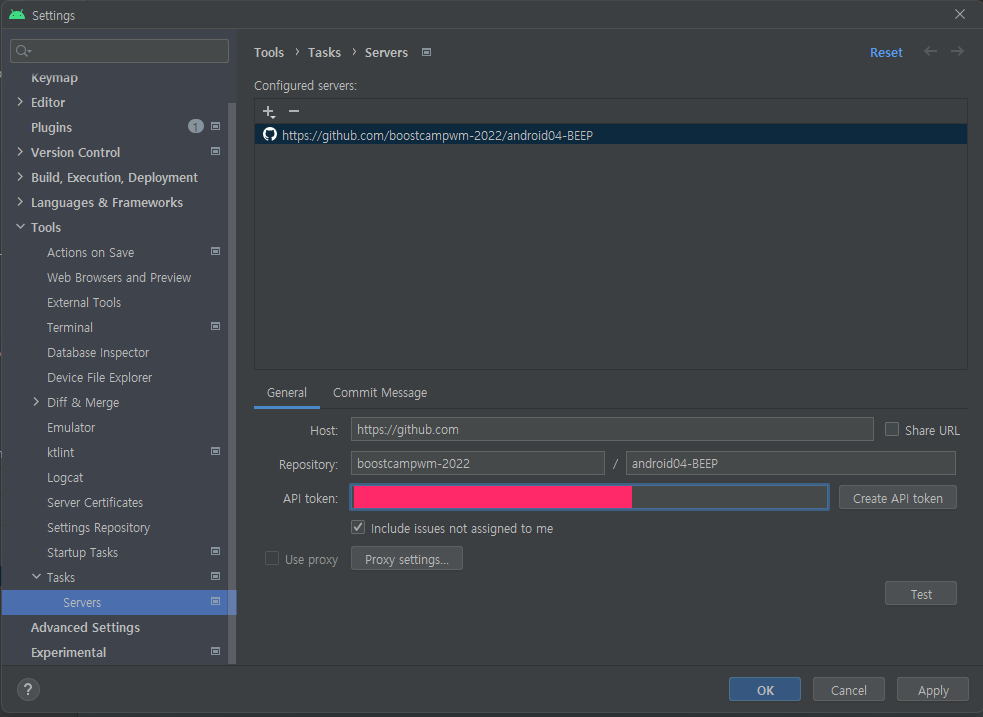Open Database Inspector settings
Screen dimensions: 983x717
coord(98,352)
